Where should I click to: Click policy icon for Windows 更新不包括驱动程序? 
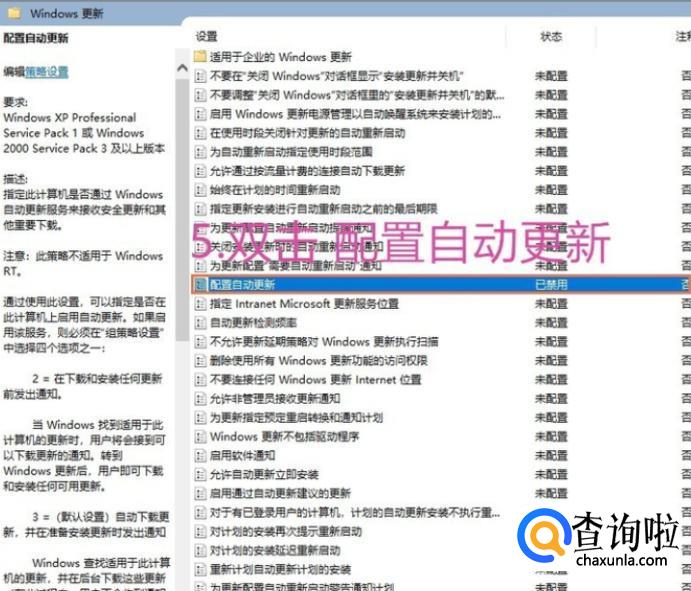click(x=201, y=437)
